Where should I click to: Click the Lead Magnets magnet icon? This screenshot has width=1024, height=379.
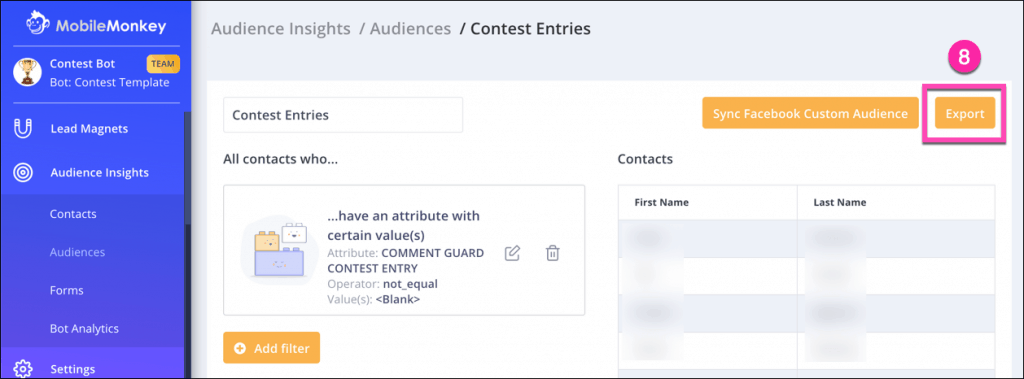click(23, 129)
